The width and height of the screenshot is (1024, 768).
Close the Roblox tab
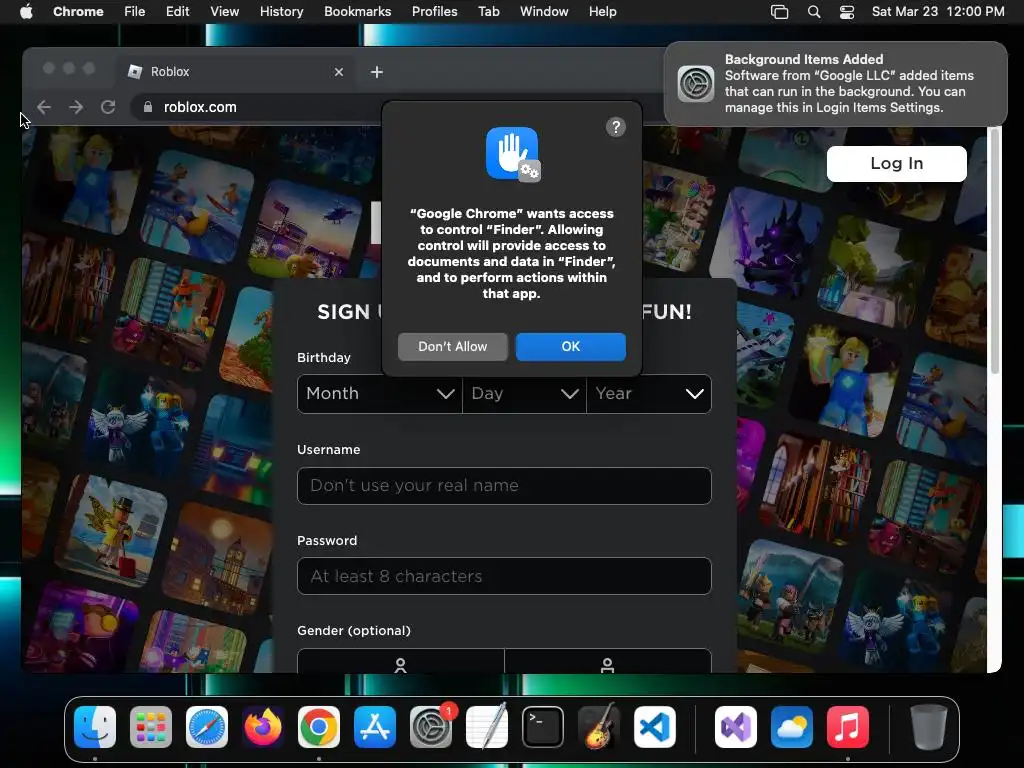pyautogui.click(x=339, y=72)
